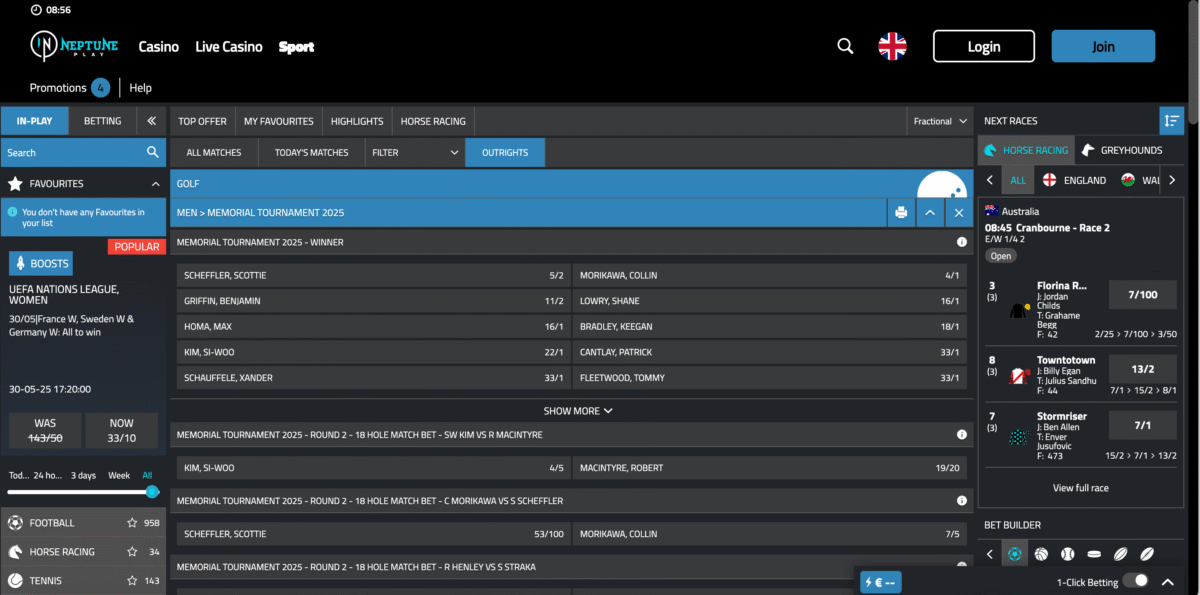Click the Towntotown jockey silks icon
Image resolution: width=1200 pixels, height=595 pixels.
tap(1020, 376)
